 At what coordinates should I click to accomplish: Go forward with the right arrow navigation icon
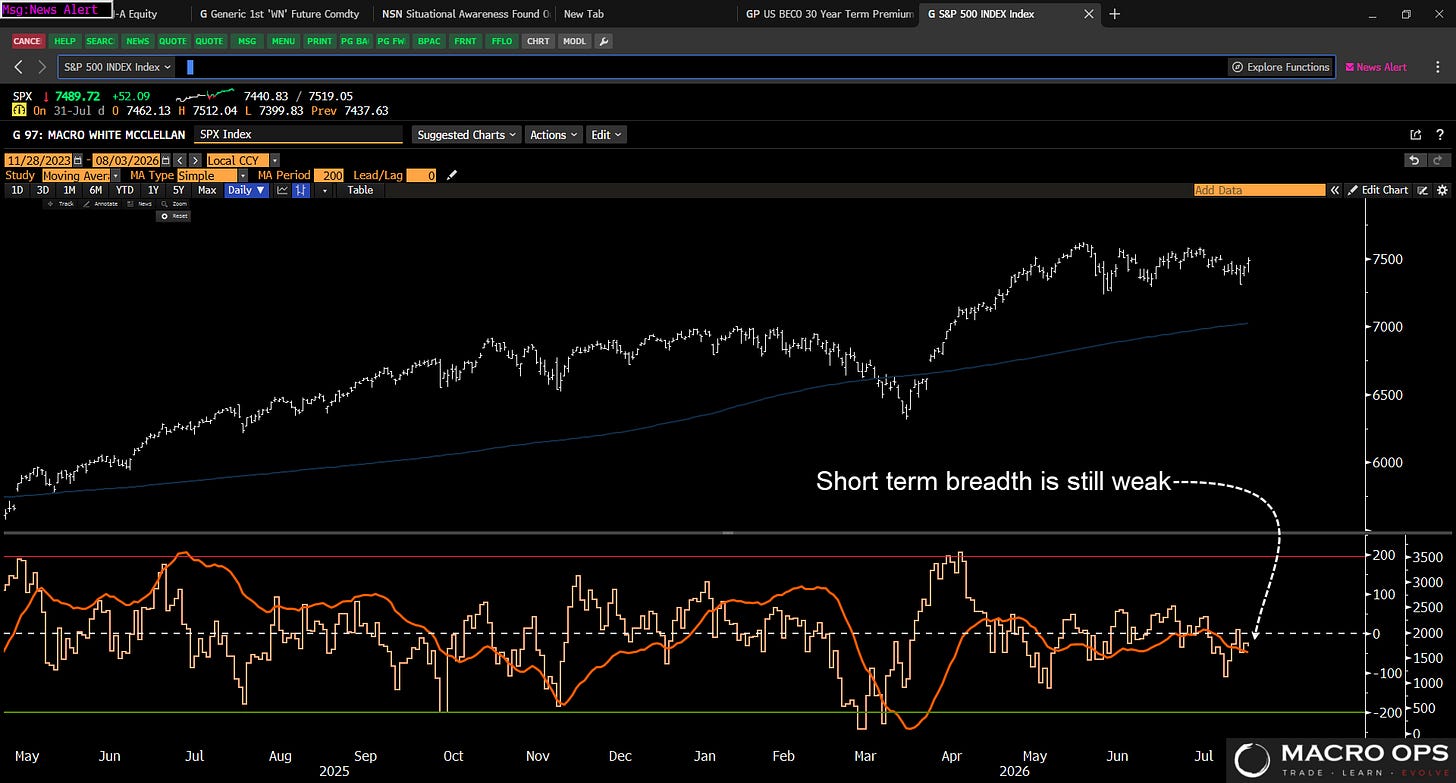[42, 67]
